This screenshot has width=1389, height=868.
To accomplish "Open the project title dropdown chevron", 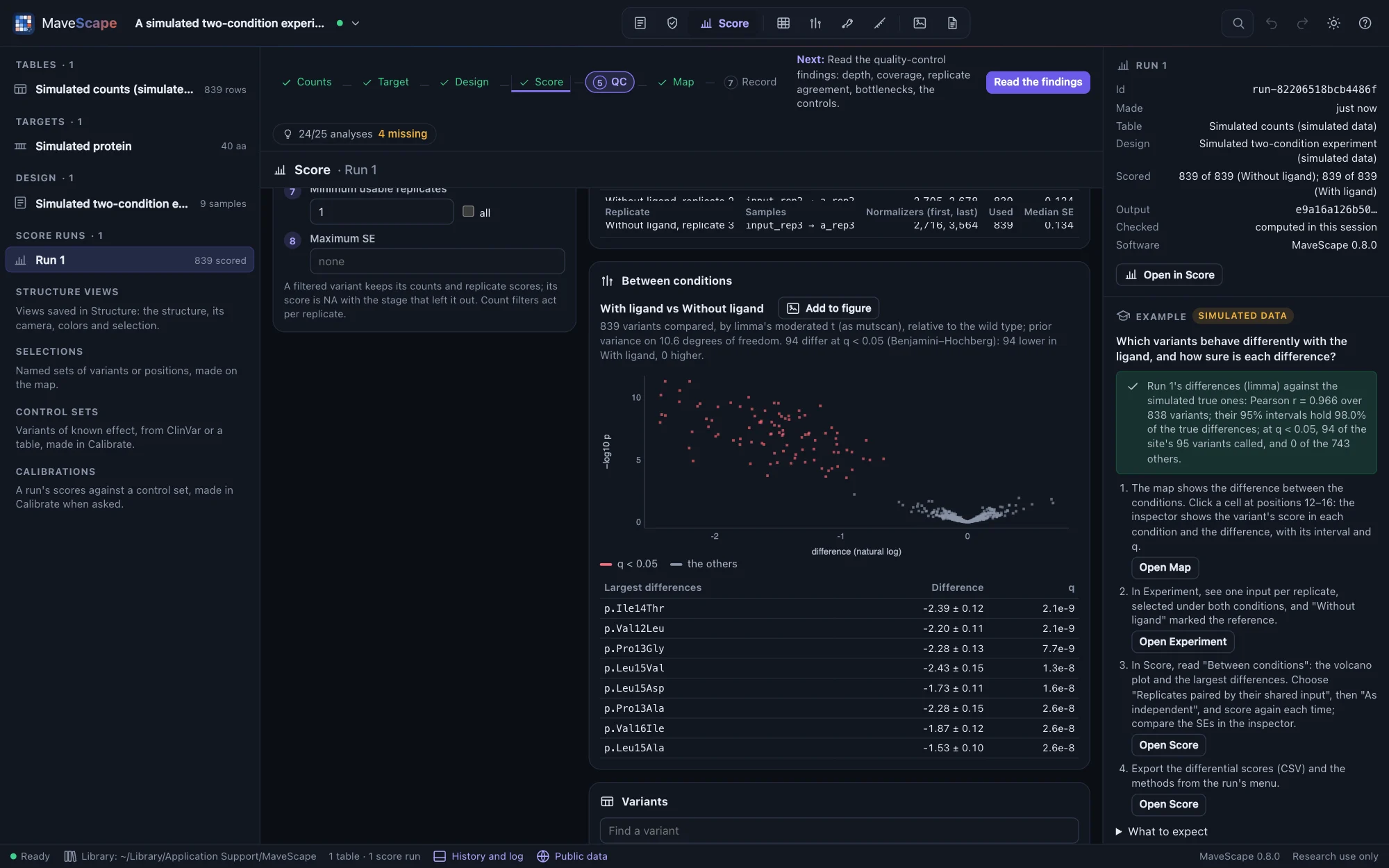I will point(356,23).
